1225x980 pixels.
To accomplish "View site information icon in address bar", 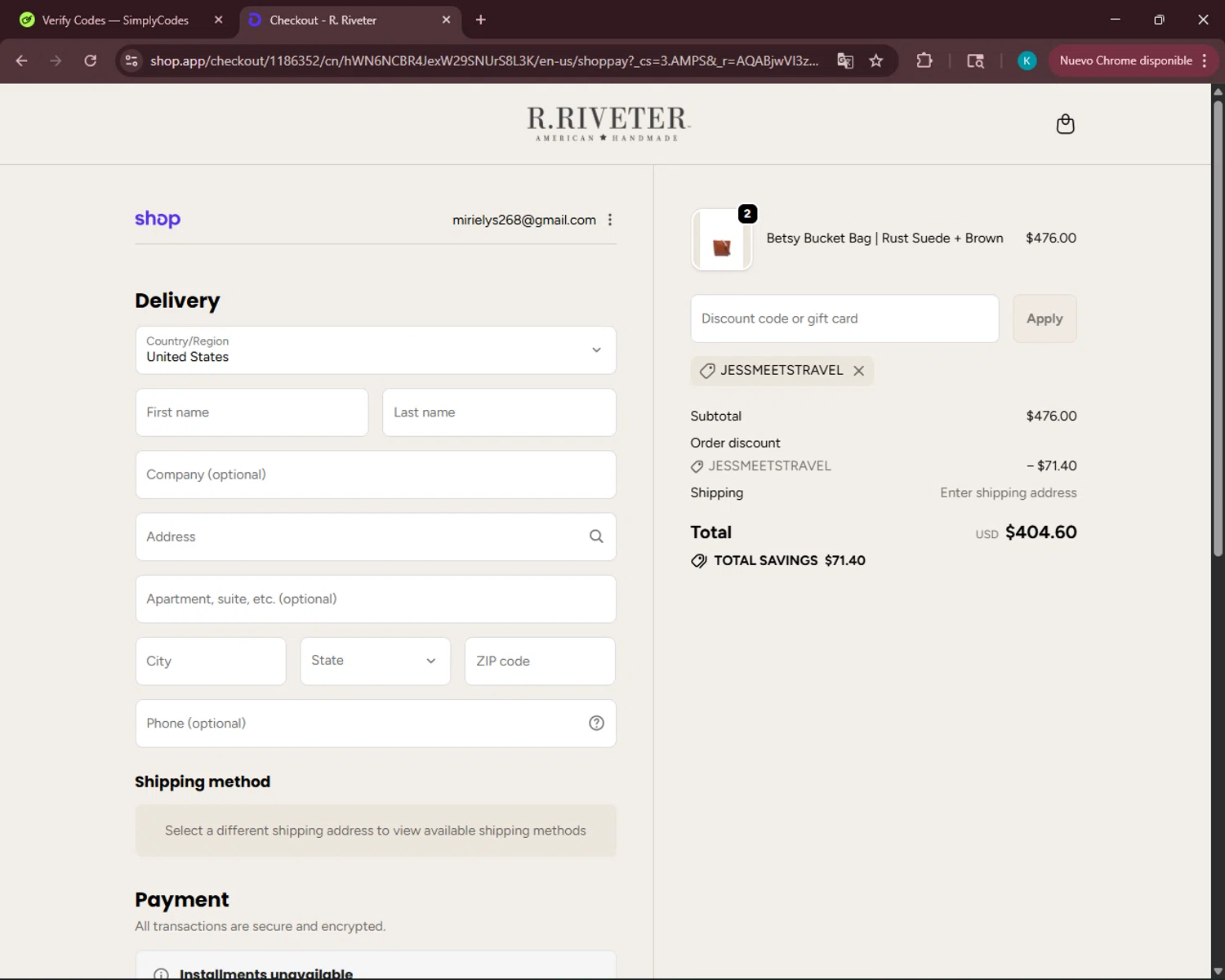I will tap(131, 60).
